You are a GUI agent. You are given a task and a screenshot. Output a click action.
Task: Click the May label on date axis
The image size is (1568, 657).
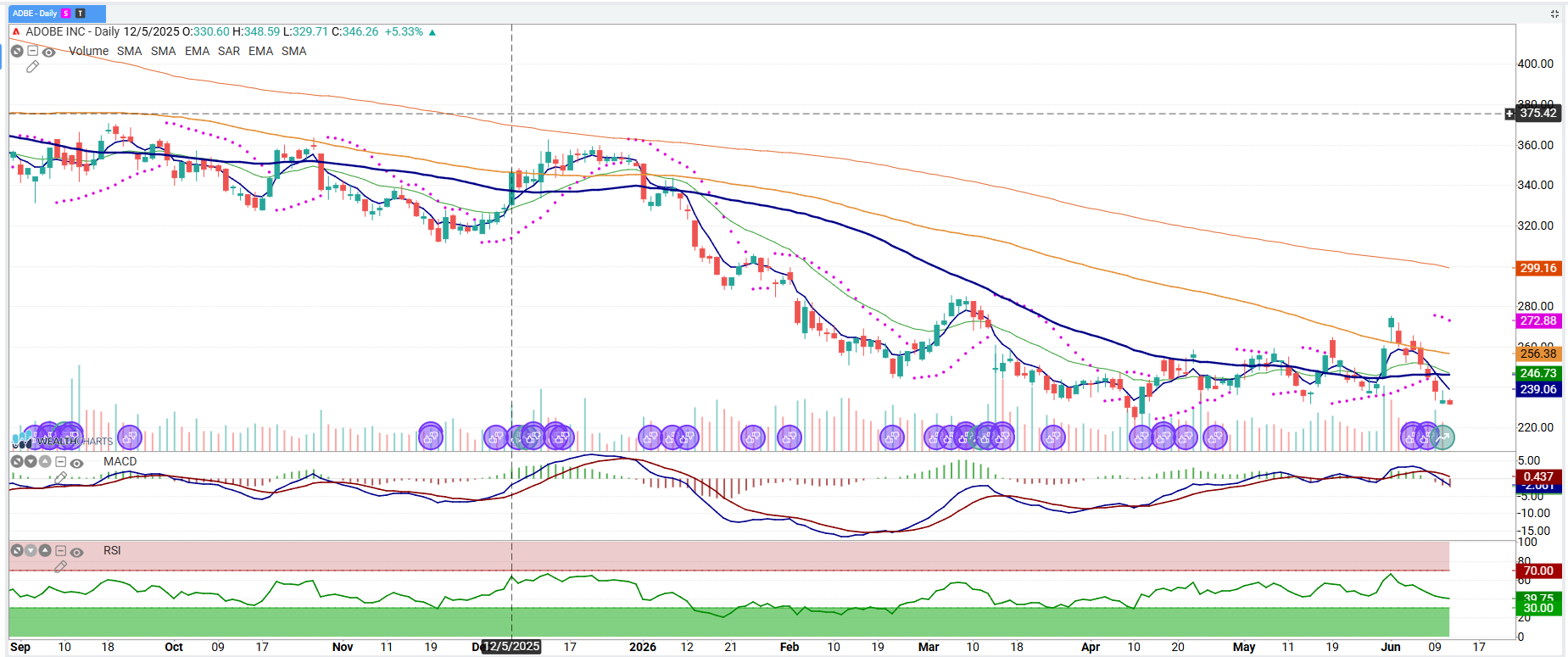[1244, 647]
